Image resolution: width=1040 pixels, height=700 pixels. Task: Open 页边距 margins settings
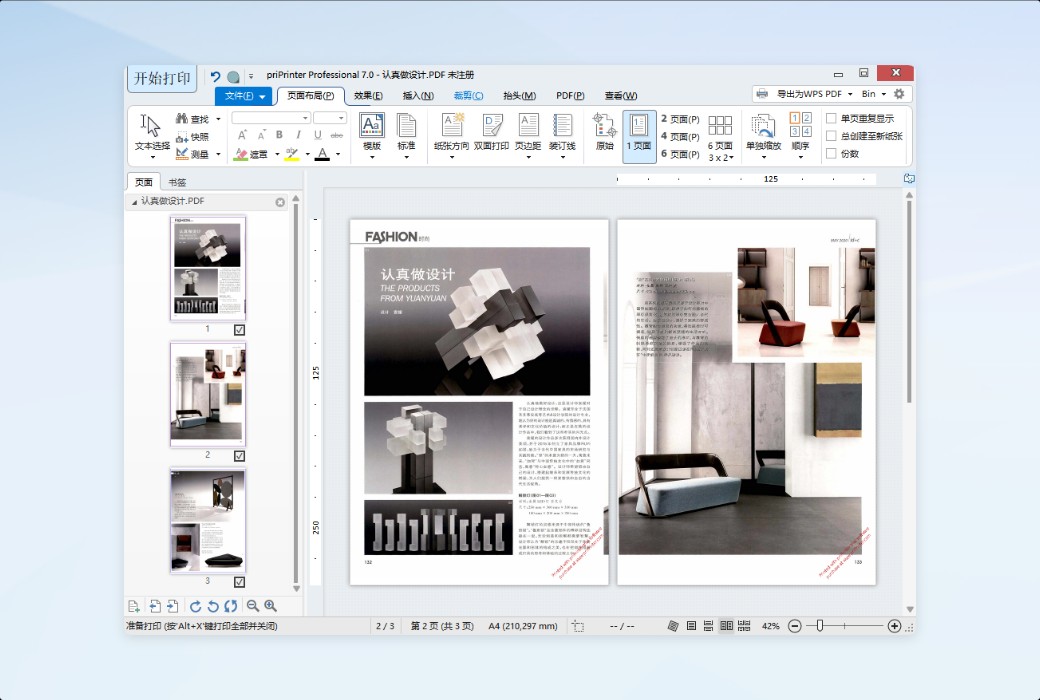pos(528,136)
